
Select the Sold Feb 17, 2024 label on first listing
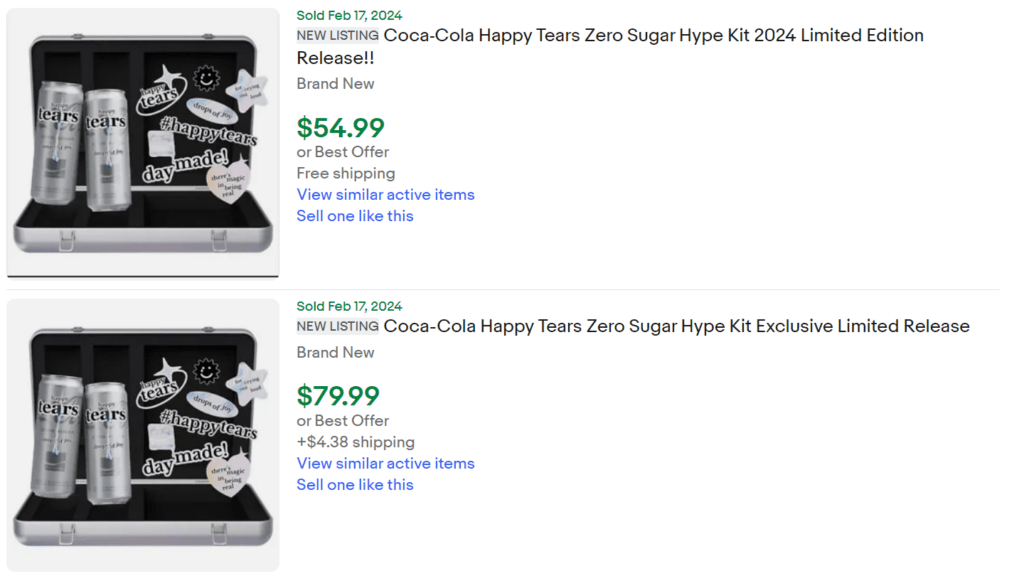[x=347, y=15]
